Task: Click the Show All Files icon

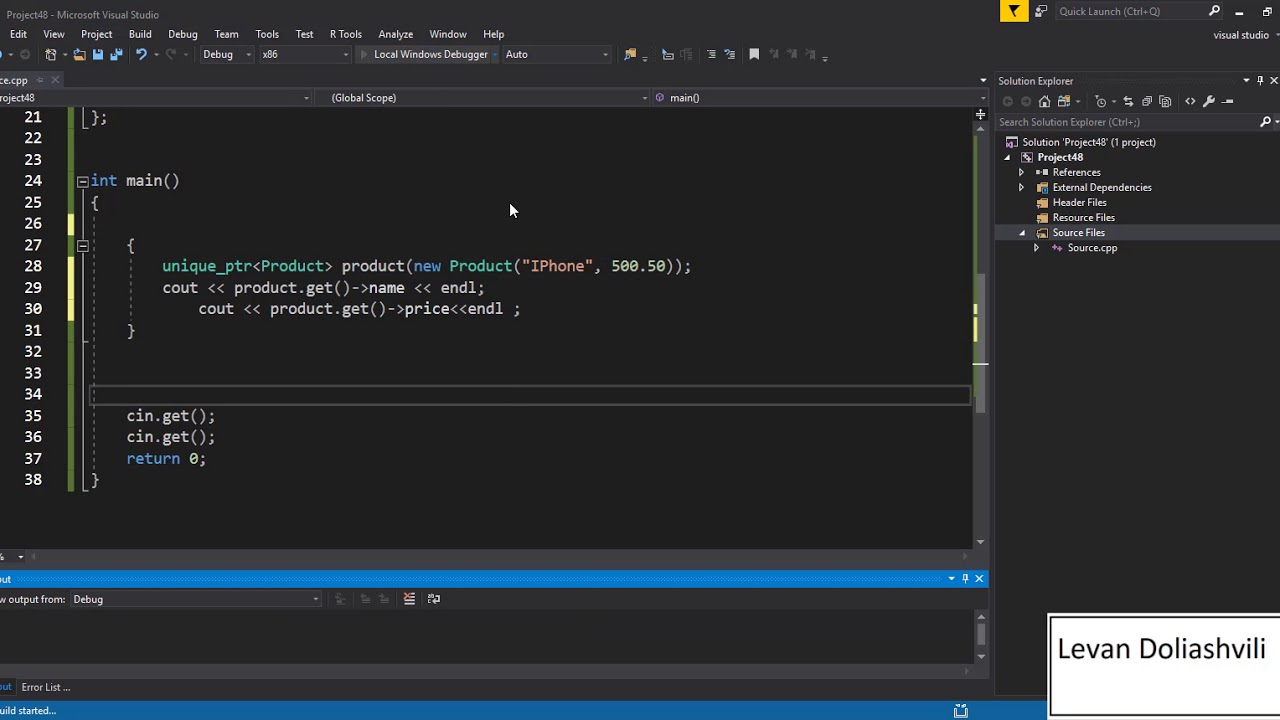Action: (1165, 101)
